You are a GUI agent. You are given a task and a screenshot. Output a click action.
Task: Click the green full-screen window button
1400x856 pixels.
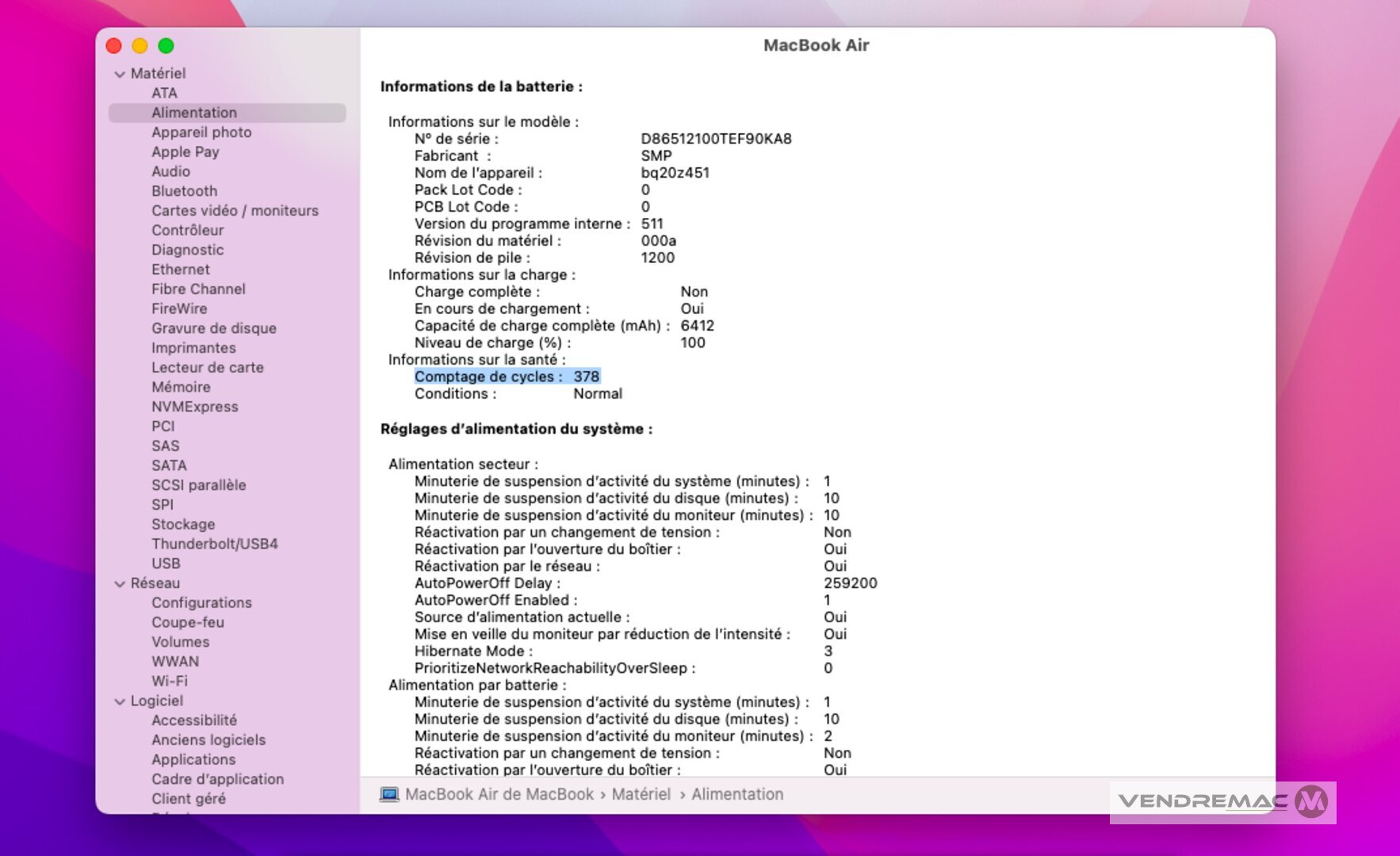coord(166,46)
